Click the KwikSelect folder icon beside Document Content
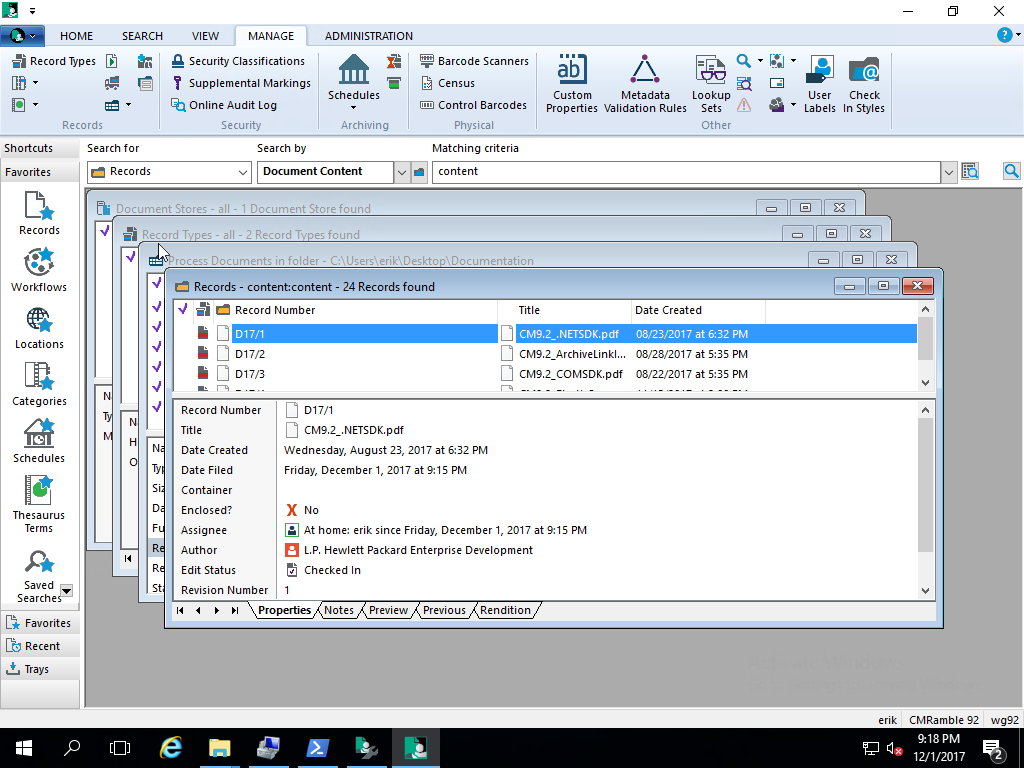 (x=419, y=172)
